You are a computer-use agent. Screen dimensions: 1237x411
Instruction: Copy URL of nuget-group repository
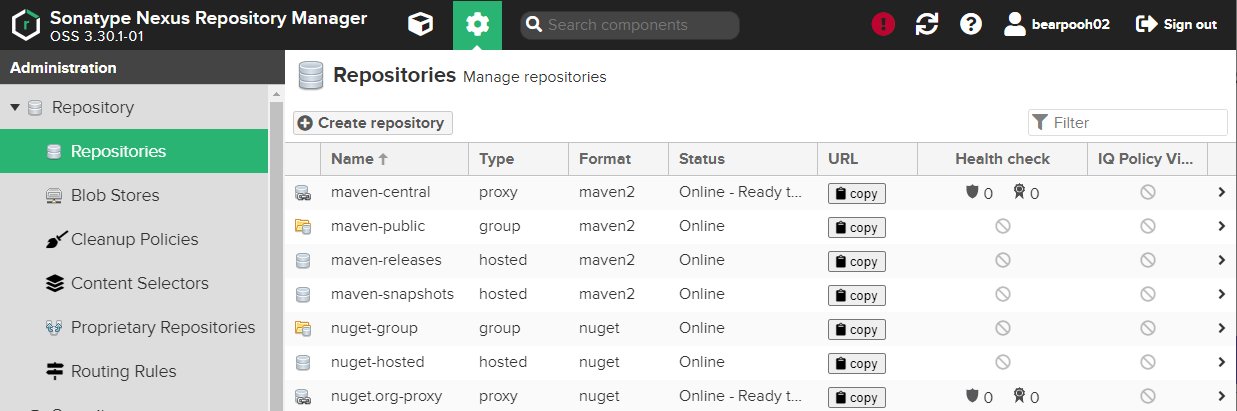pos(857,330)
